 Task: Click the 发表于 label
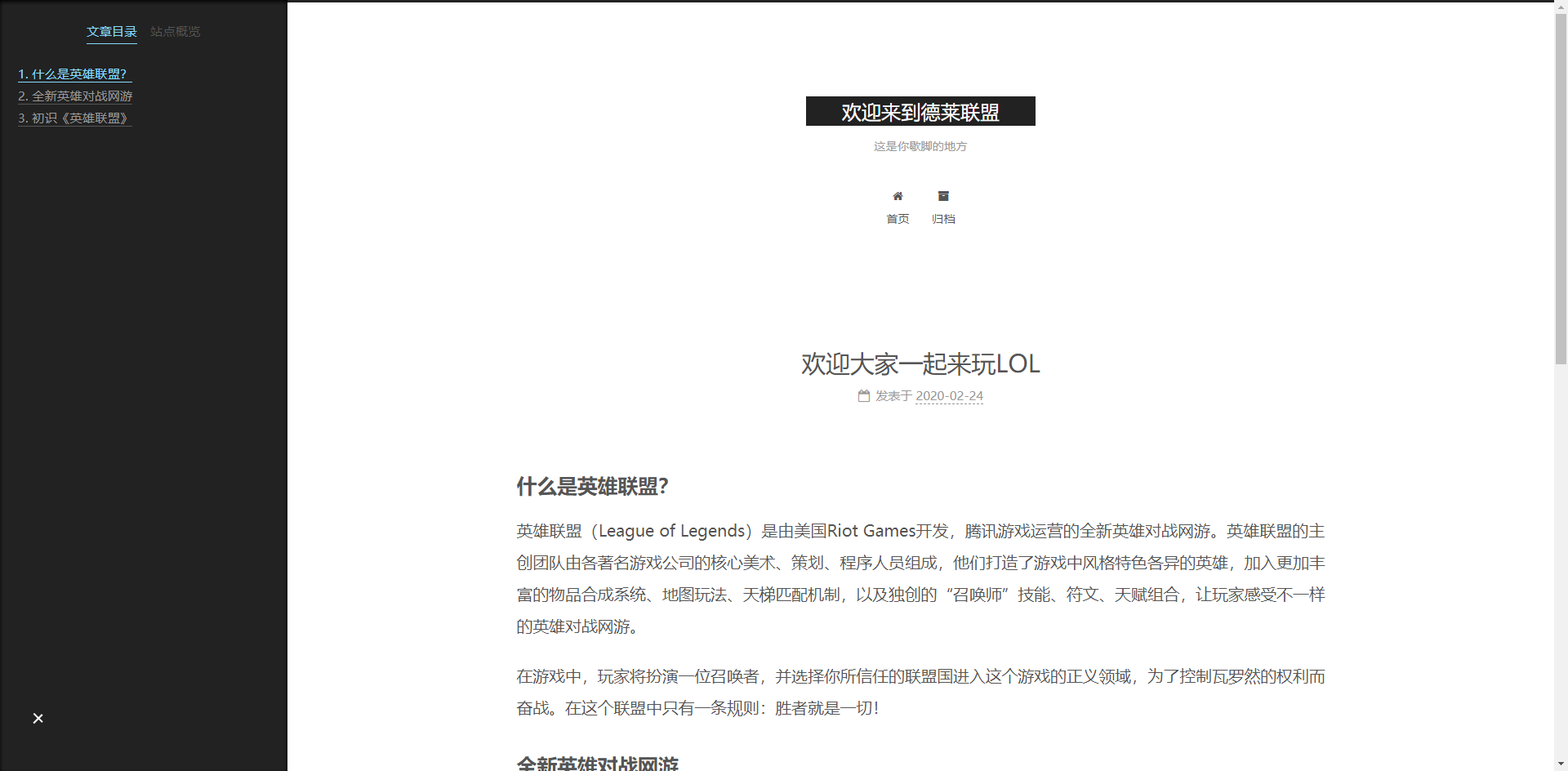[893, 396]
